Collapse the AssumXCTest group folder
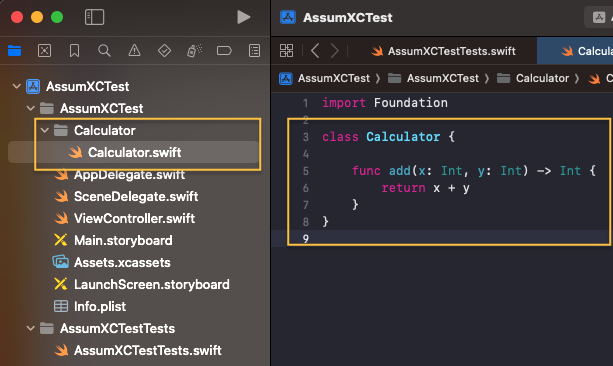The image size is (613, 366). [x=30, y=108]
